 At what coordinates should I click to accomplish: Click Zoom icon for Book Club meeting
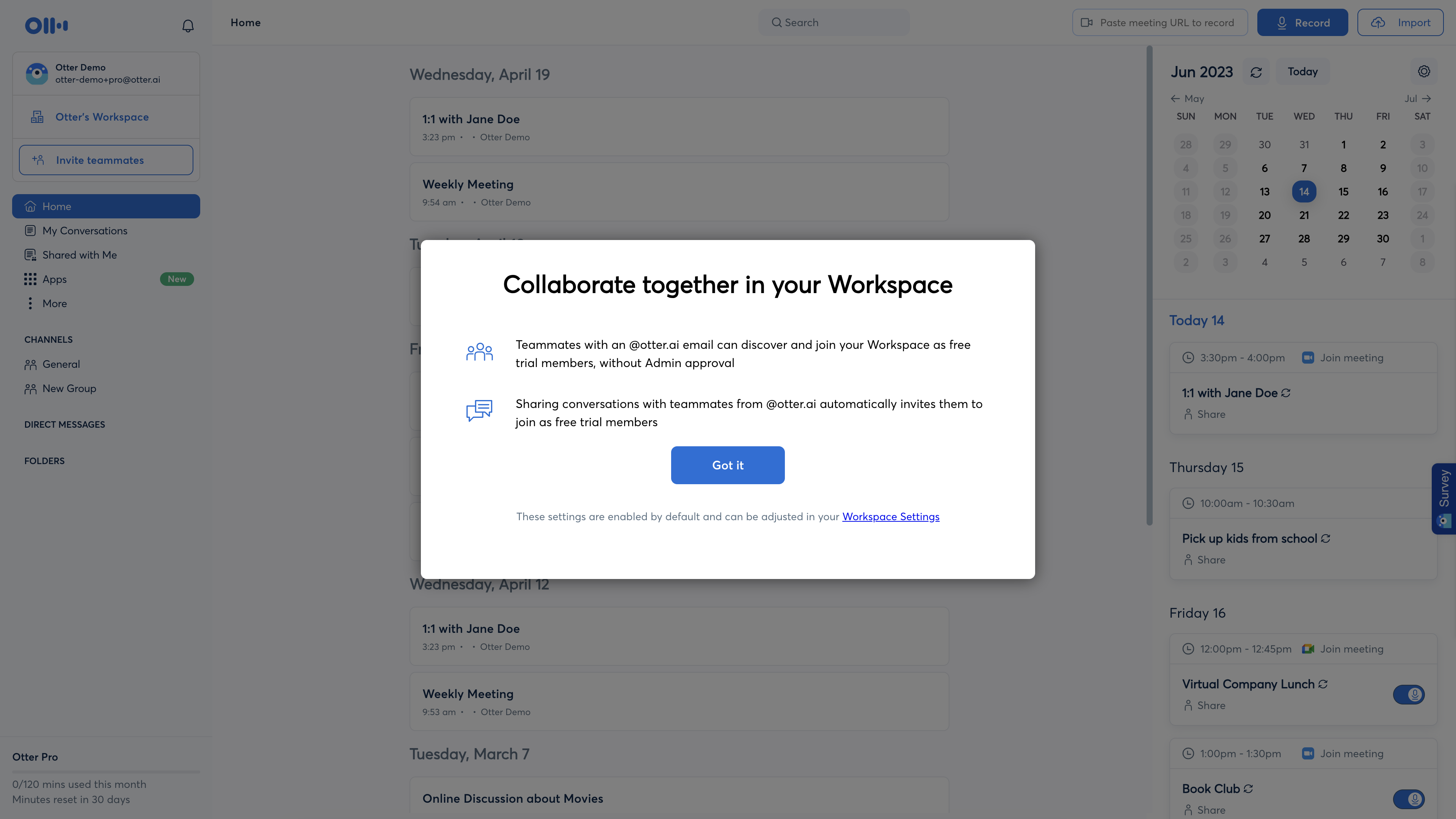click(x=1308, y=753)
